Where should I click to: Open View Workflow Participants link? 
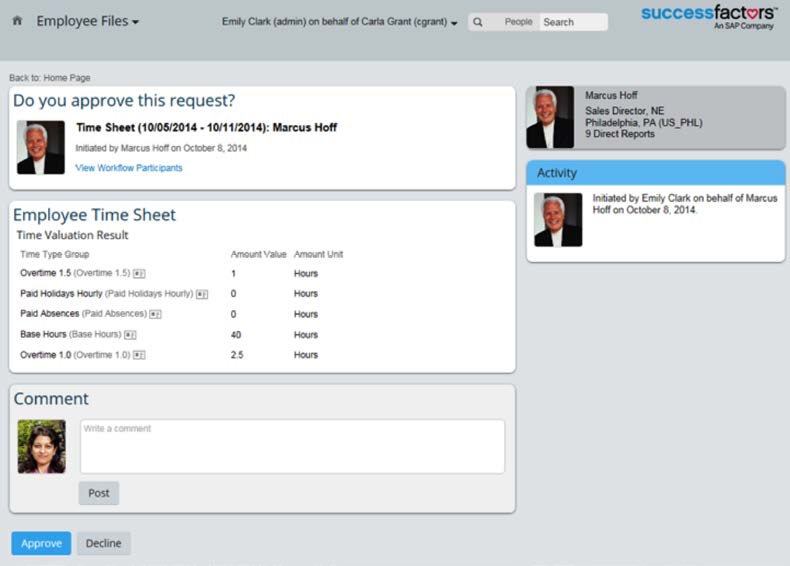[x=129, y=168]
